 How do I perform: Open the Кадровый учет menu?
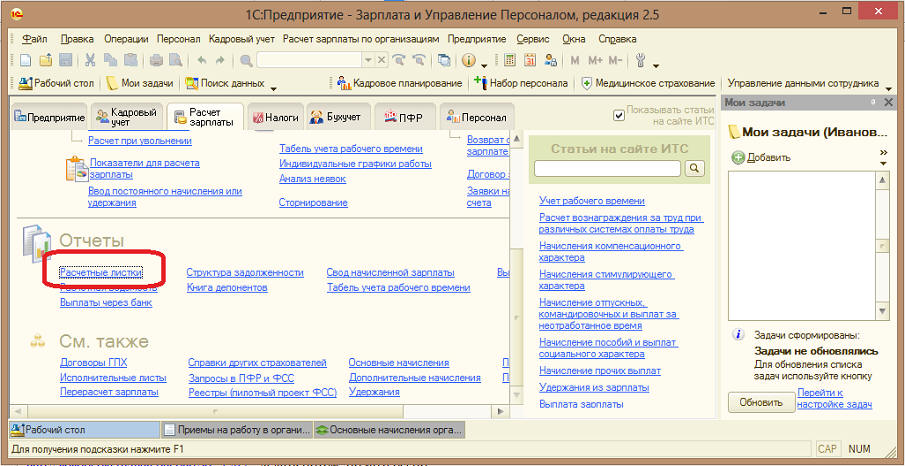click(242, 39)
